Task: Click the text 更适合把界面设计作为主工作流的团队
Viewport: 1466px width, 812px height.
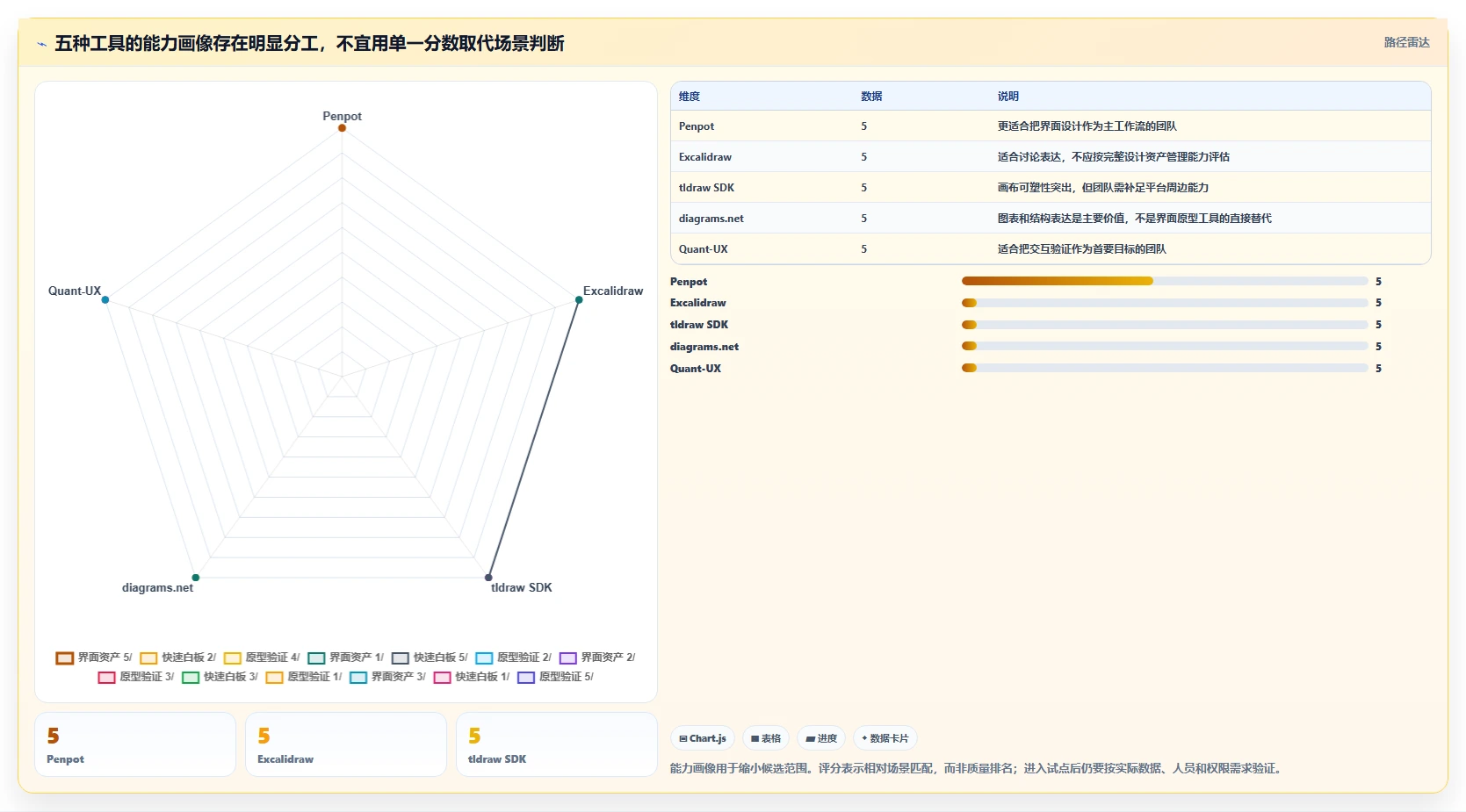Action: coord(1087,126)
